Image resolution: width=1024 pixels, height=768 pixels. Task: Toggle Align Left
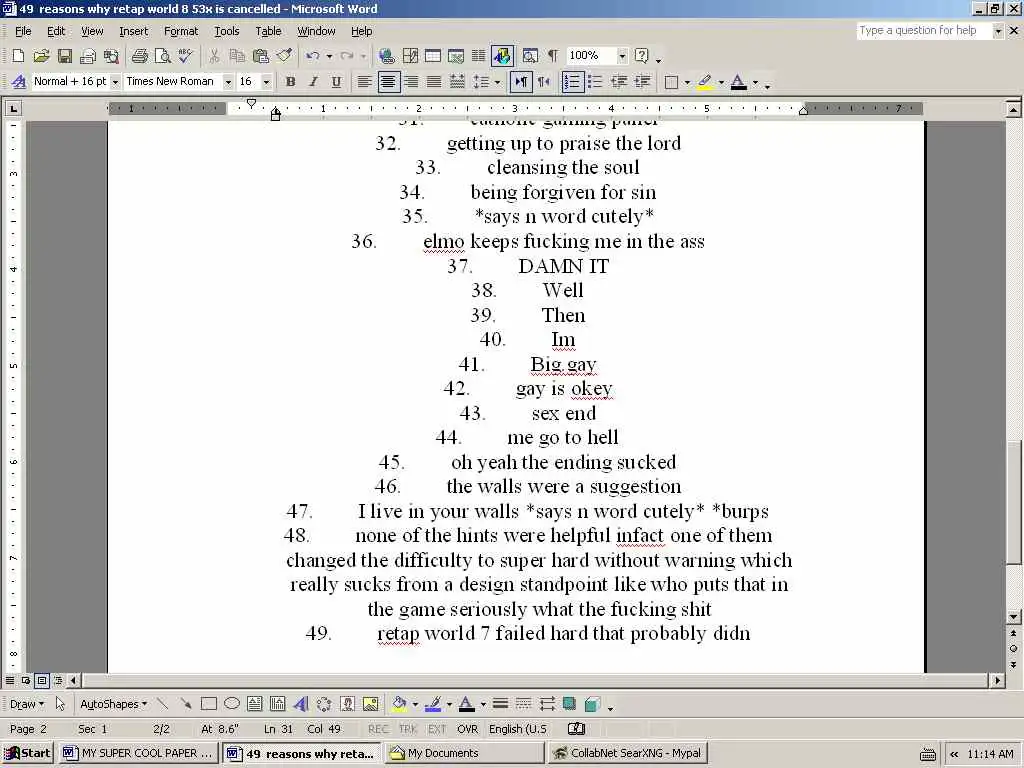pyautogui.click(x=364, y=82)
